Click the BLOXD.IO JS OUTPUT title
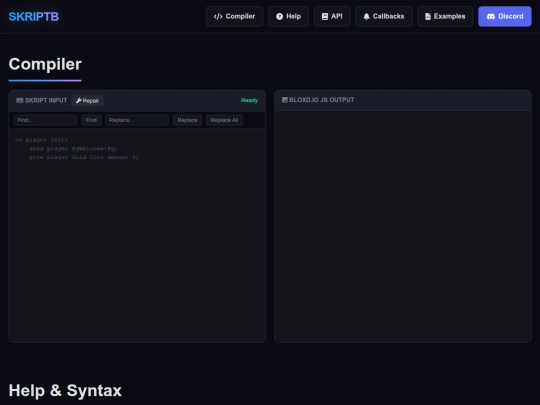540x405 pixels. (x=321, y=100)
